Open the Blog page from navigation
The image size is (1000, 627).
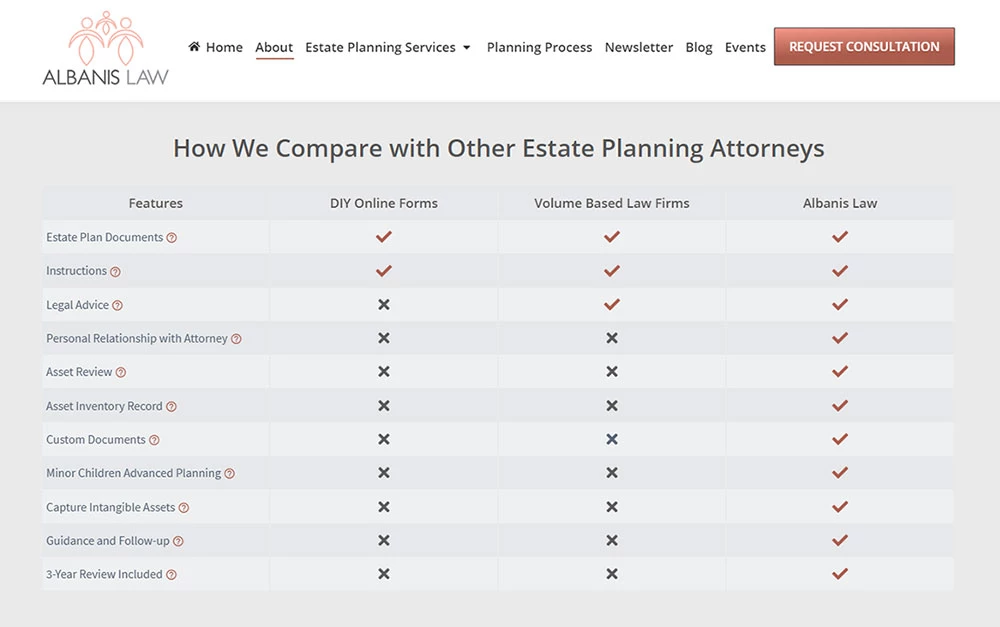pos(698,47)
